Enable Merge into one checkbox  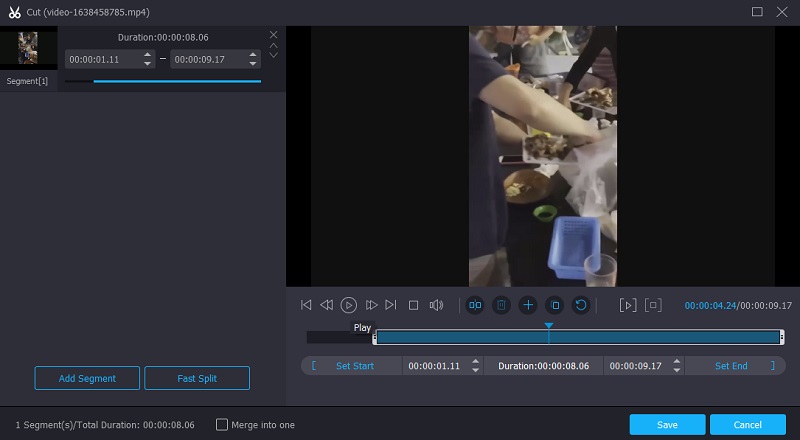pos(222,425)
